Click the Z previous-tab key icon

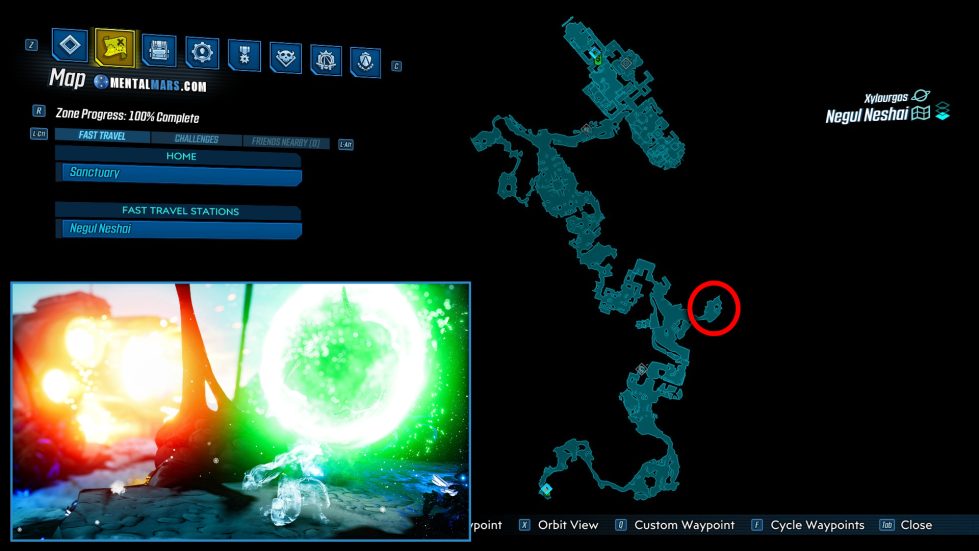tap(31, 44)
